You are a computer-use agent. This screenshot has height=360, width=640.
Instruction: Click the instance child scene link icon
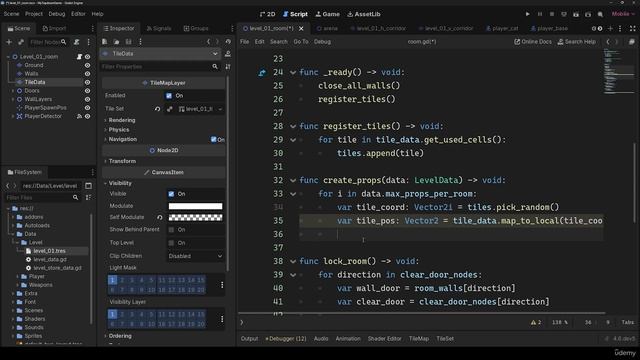pyautogui.click(x=21, y=42)
